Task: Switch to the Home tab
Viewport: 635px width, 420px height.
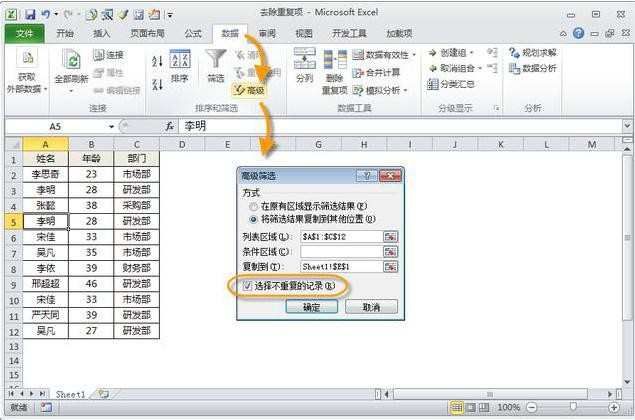Action: coord(65,33)
